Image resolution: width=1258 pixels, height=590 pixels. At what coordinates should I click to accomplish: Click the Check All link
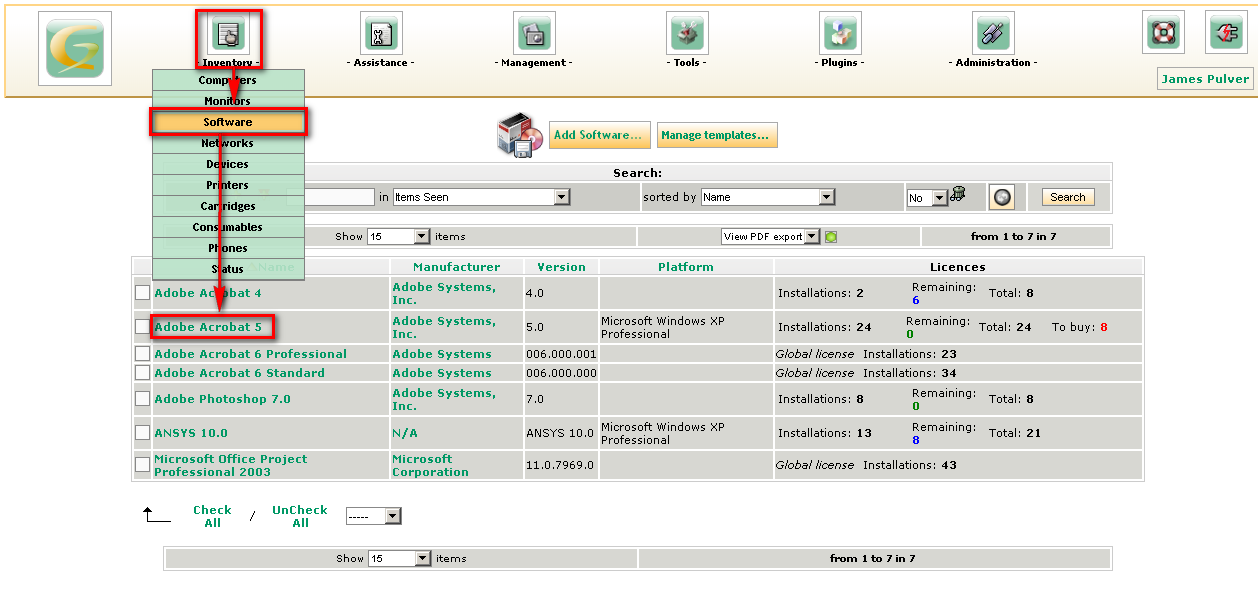point(212,516)
